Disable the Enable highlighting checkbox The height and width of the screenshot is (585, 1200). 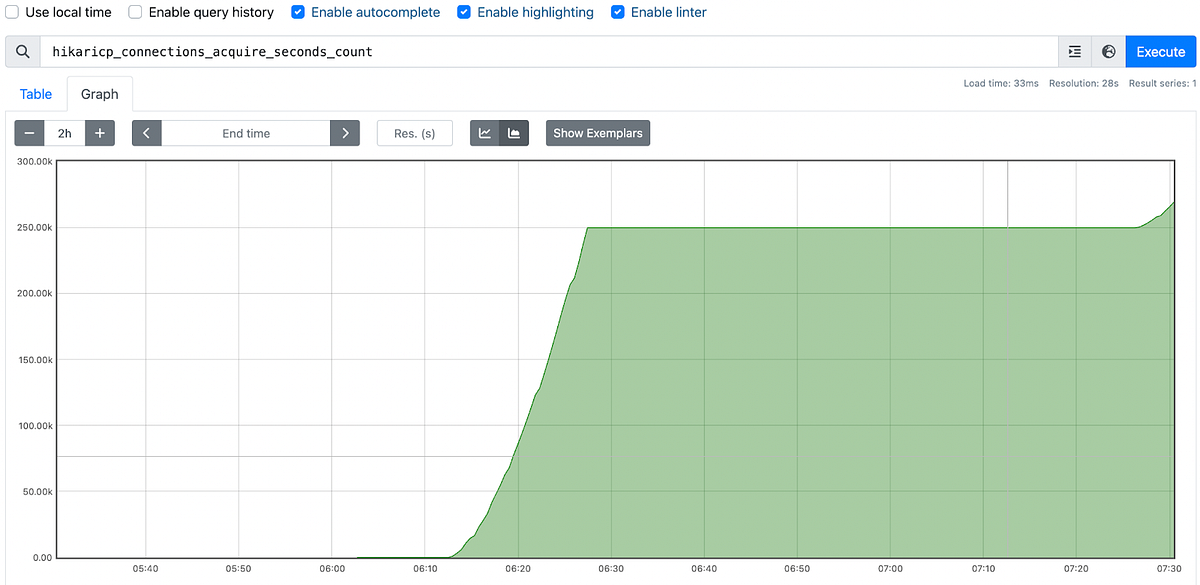(x=463, y=12)
